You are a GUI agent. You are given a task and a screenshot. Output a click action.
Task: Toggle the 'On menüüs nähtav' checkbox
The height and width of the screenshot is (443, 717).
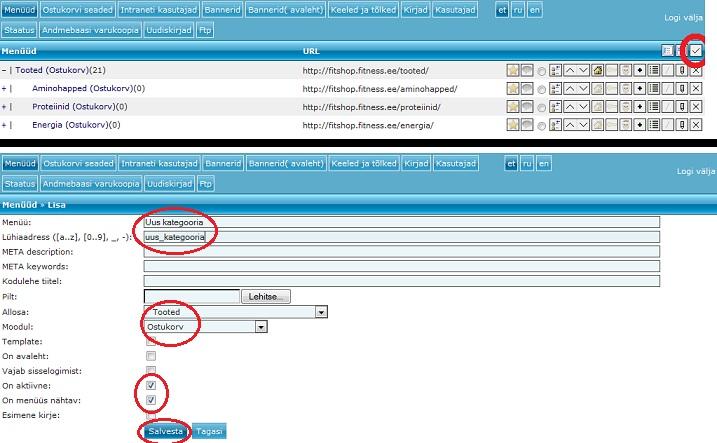(x=151, y=400)
